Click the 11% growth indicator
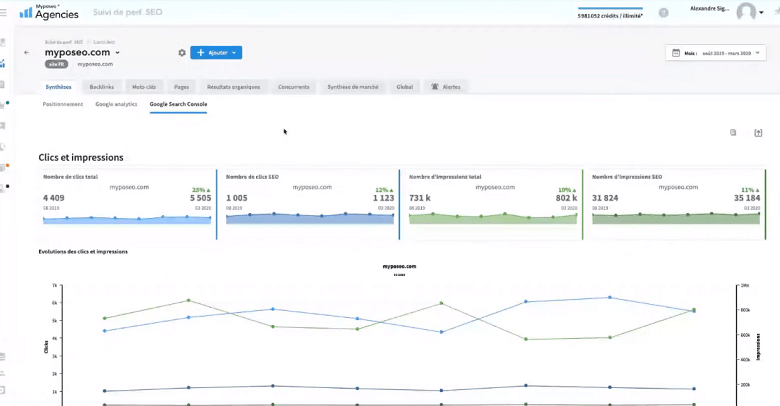The height and width of the screenshot is (406, 780). [x=751, y=190]
